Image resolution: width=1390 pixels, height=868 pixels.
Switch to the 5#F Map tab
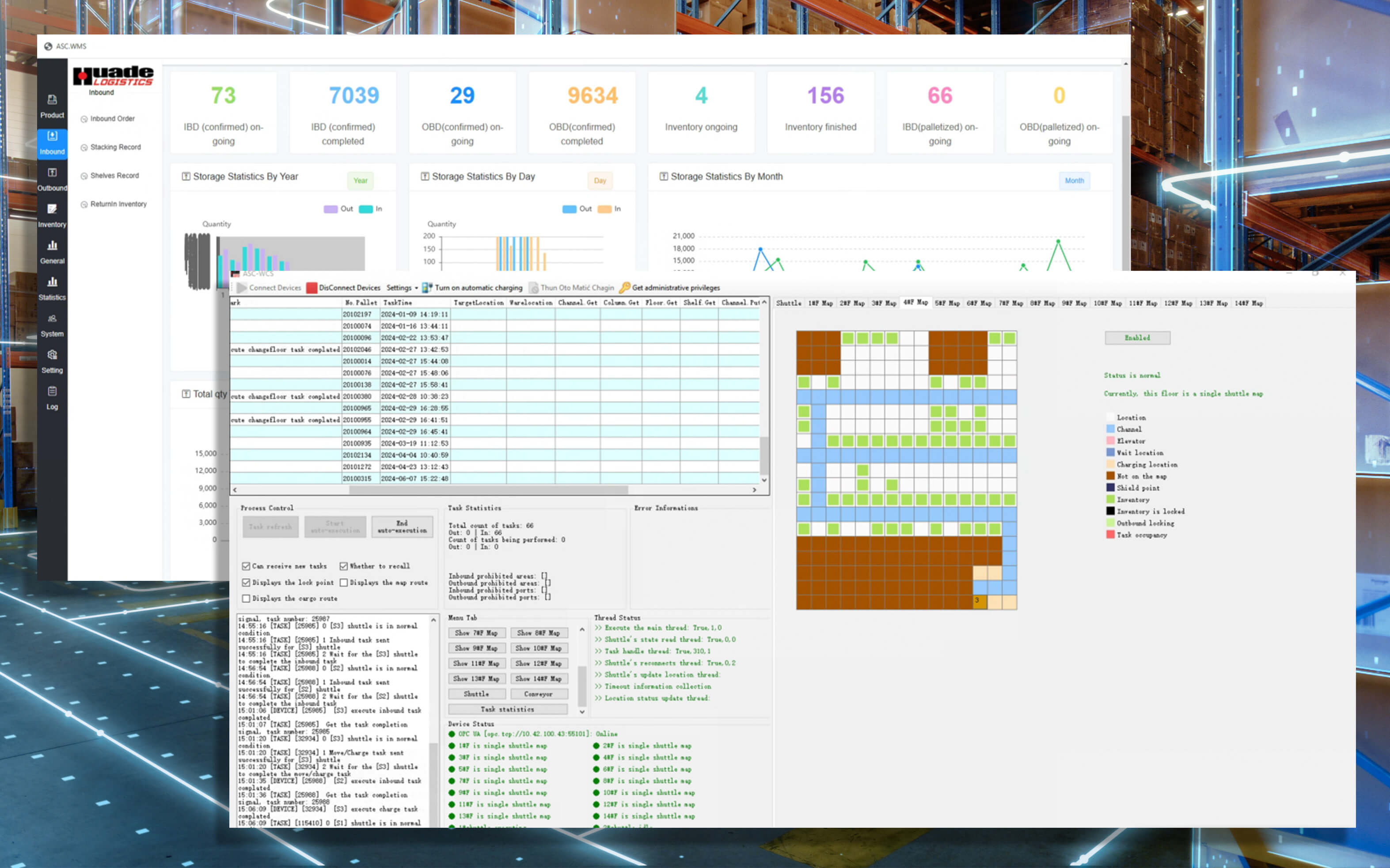947,303
